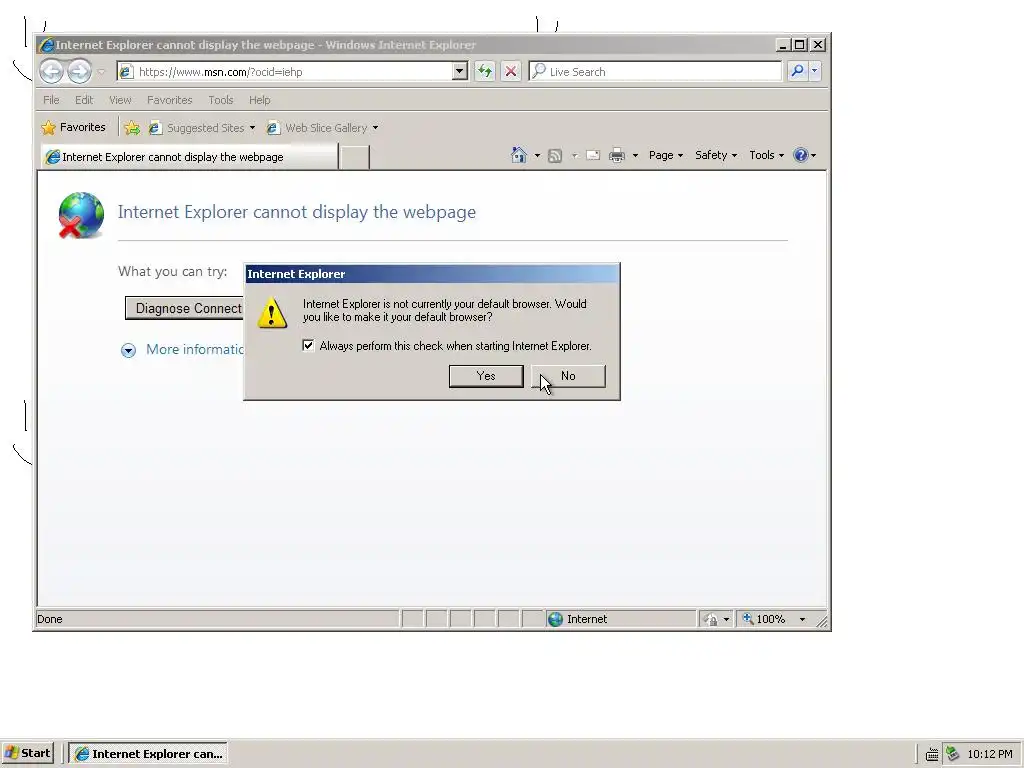1024x768 pixels.
Task: Click the Internet zone globe in status bar
Action: pyautogui.click(x=555, y=619)
